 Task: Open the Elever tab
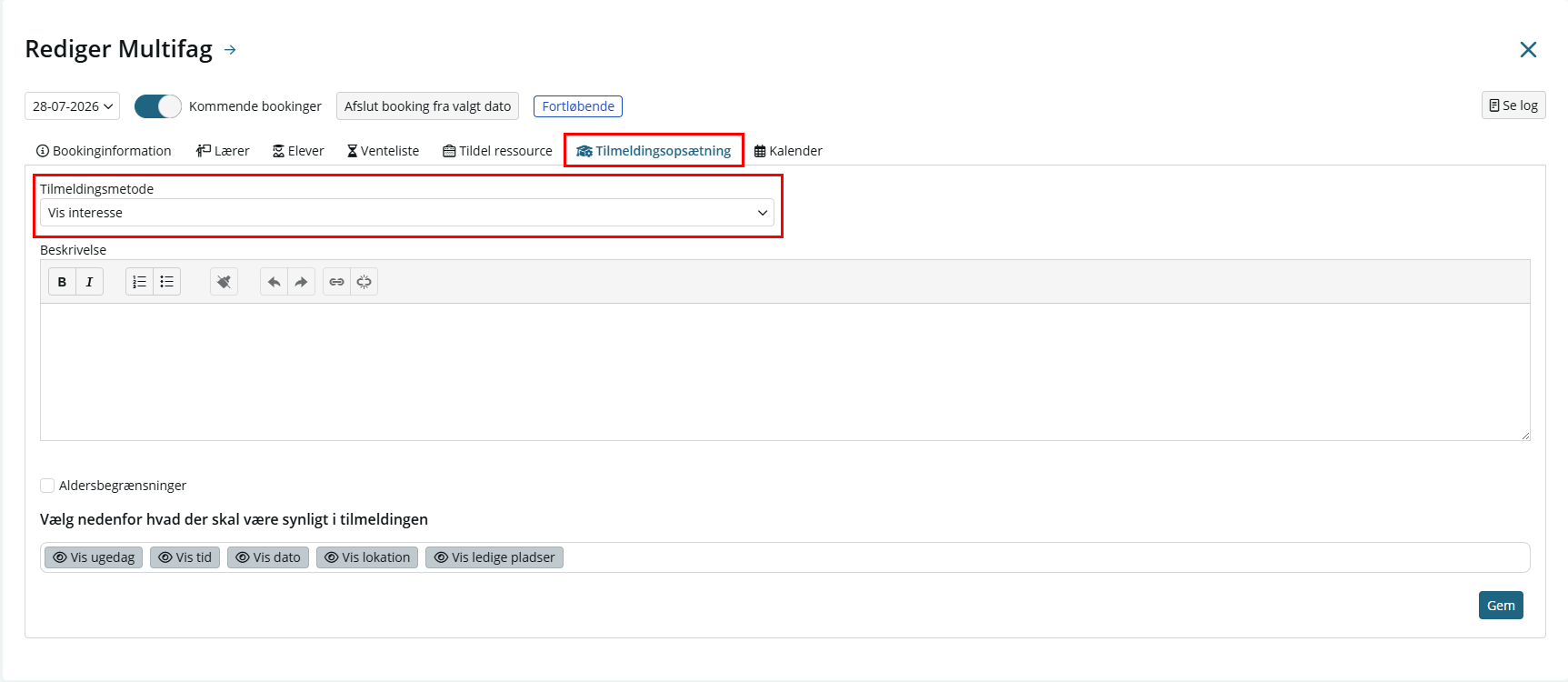298,151
